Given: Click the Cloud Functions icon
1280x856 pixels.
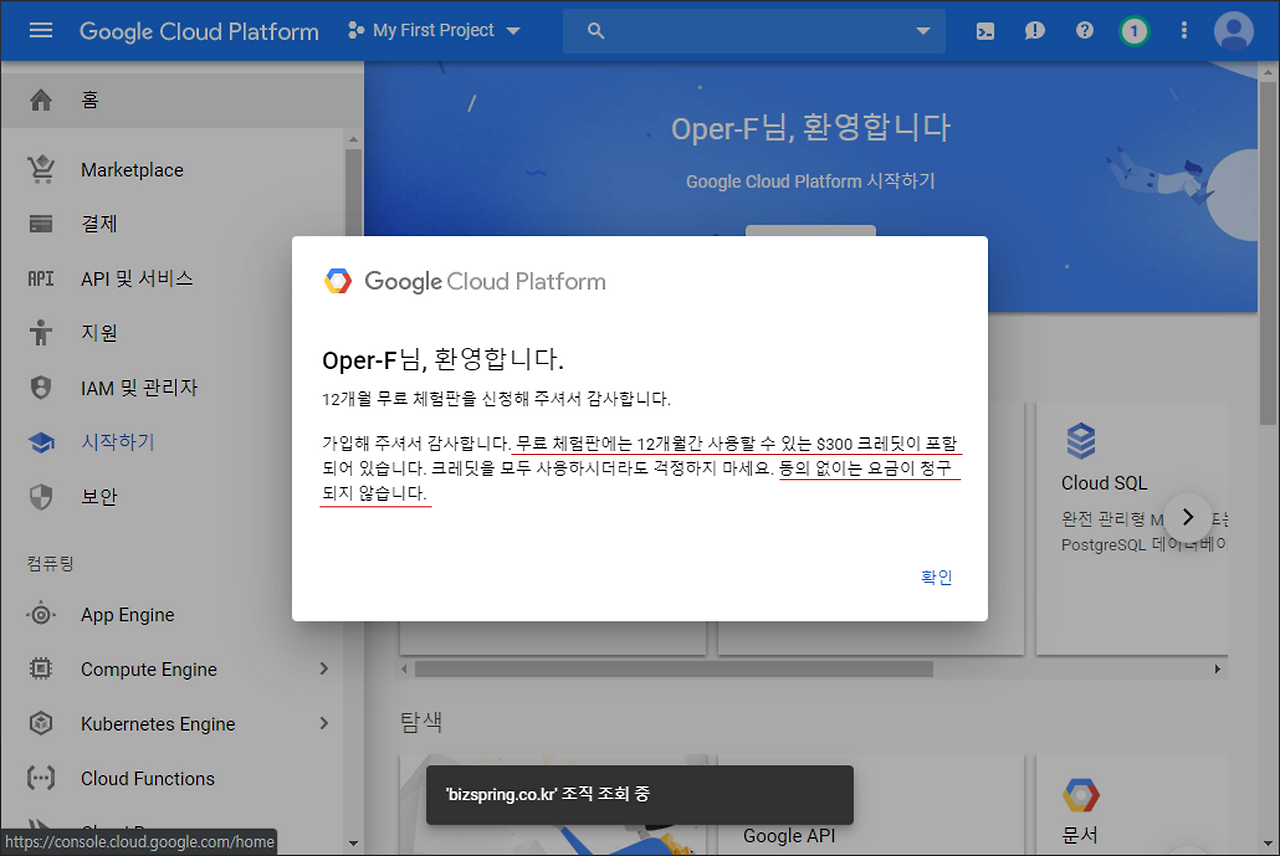Looking at the screenshot, I should click(41, 778).
